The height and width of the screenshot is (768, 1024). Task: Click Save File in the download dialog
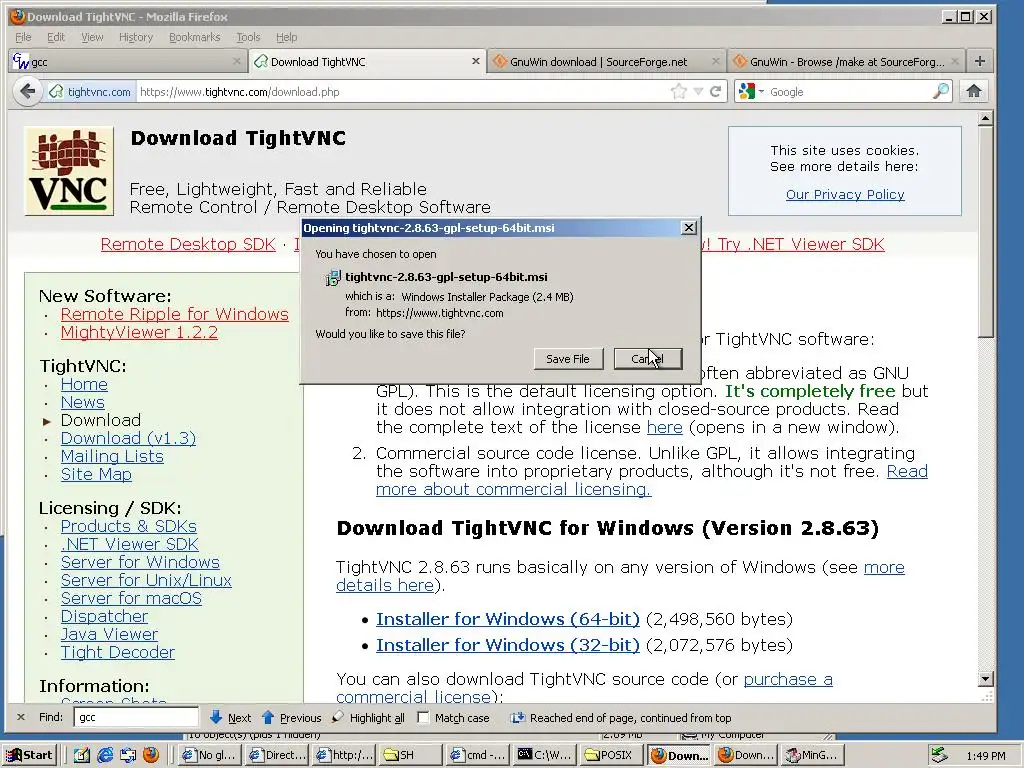tap(568, 359)
